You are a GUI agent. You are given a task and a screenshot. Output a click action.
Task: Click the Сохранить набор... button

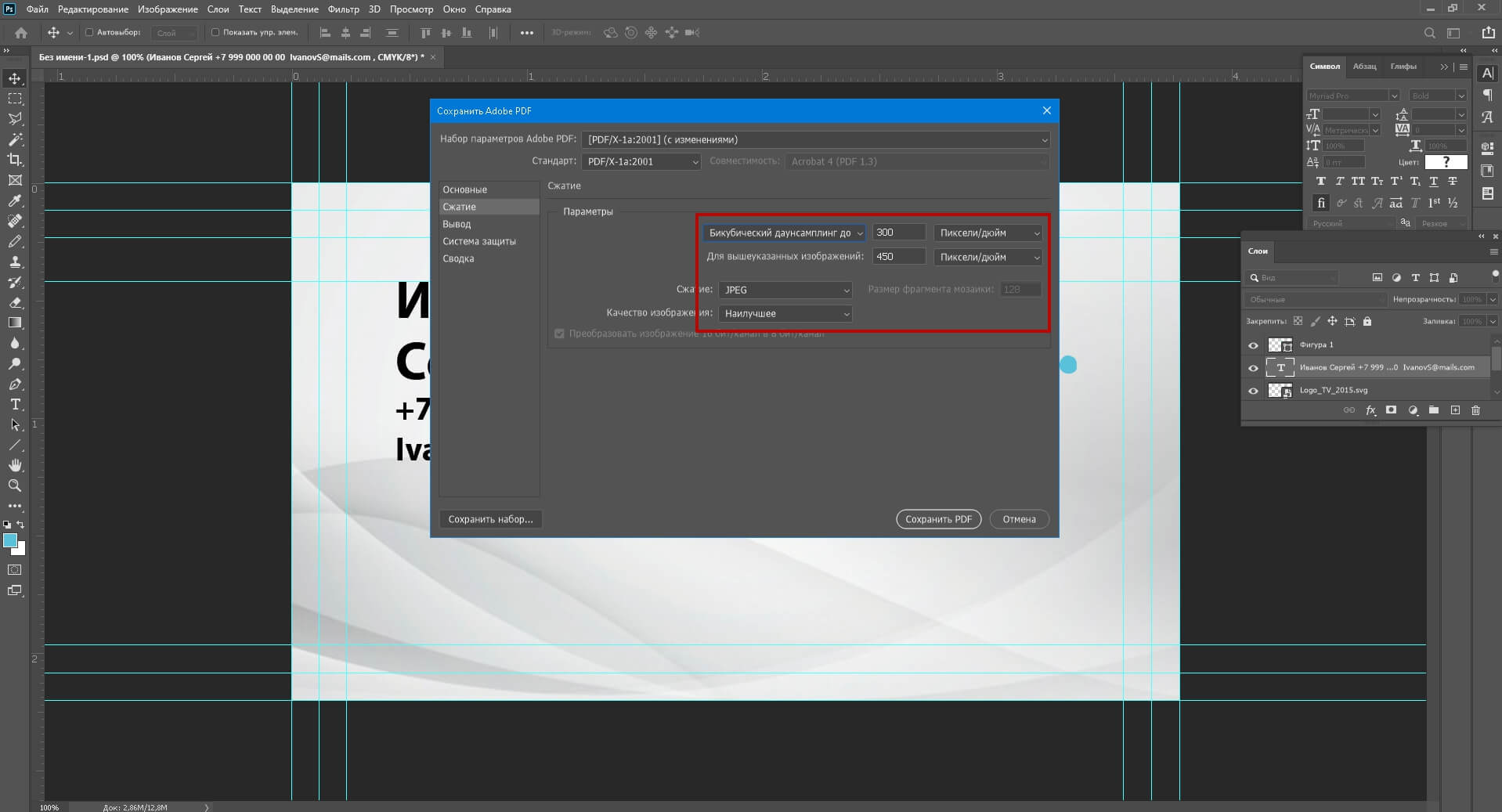490,519
